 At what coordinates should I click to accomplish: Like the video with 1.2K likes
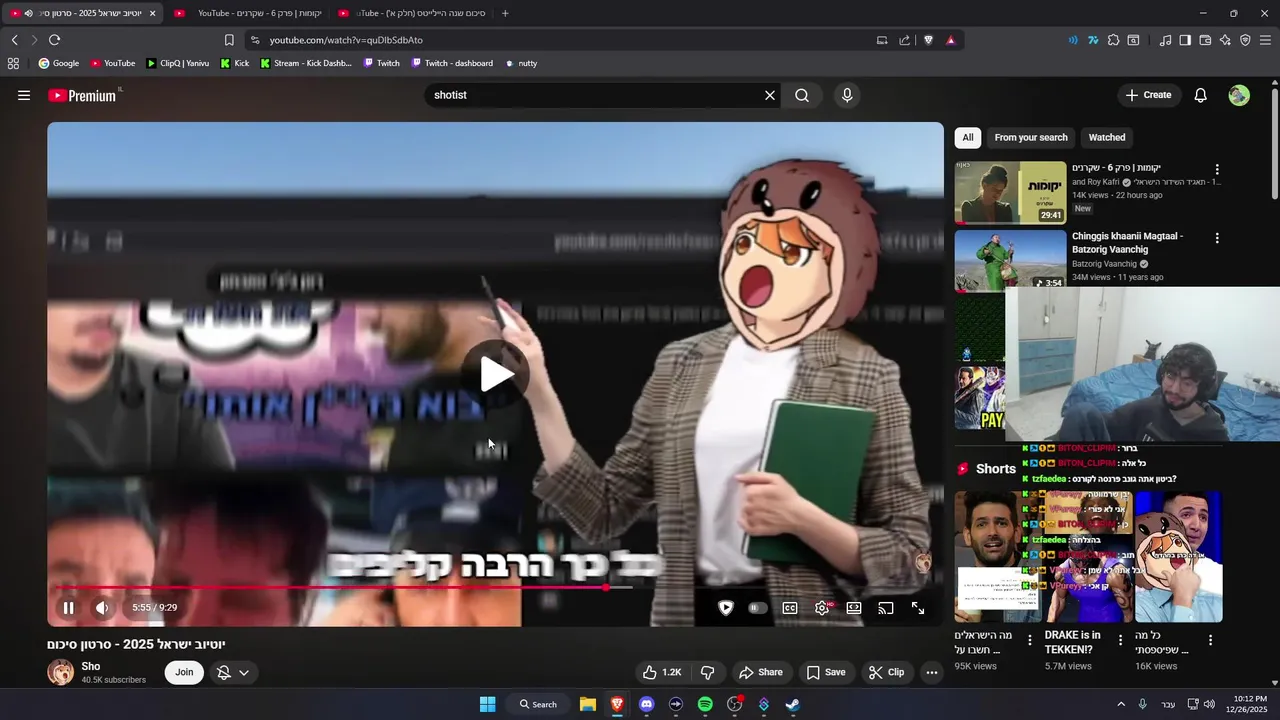pyautogui.click(x=662, y=672)
